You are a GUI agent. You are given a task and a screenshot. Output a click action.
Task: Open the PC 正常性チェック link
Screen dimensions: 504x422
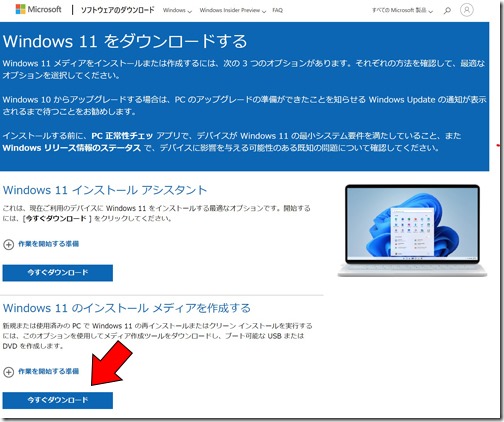[122, 136]
